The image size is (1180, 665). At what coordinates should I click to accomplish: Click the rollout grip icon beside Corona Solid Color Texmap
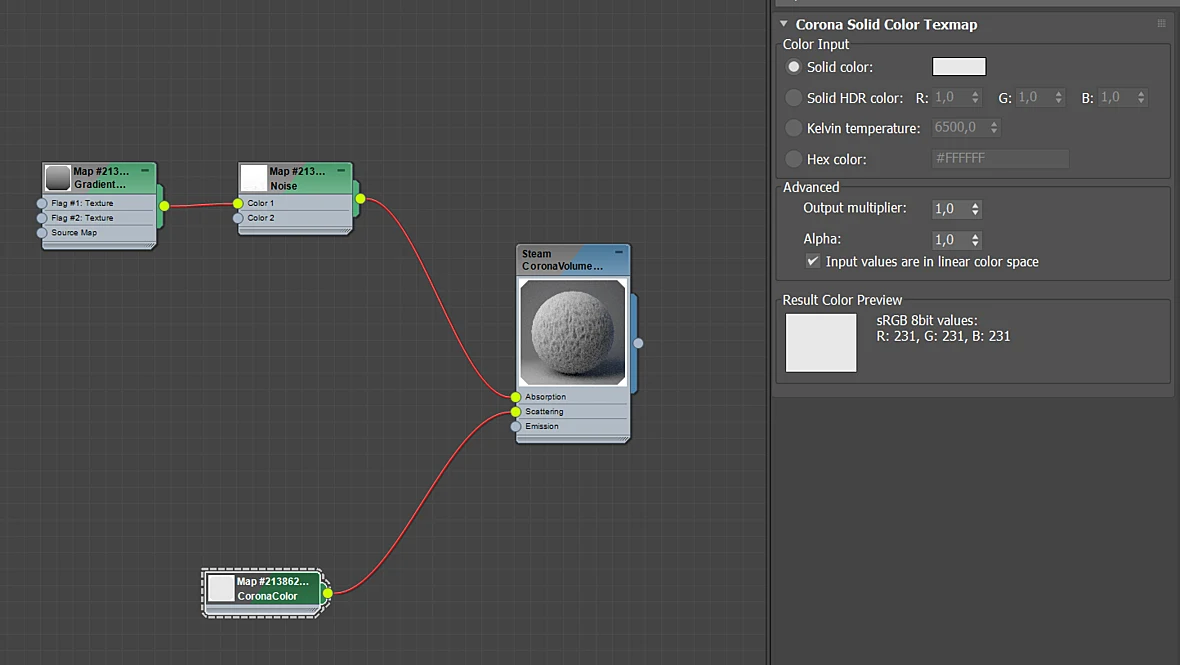(1161, 24)
